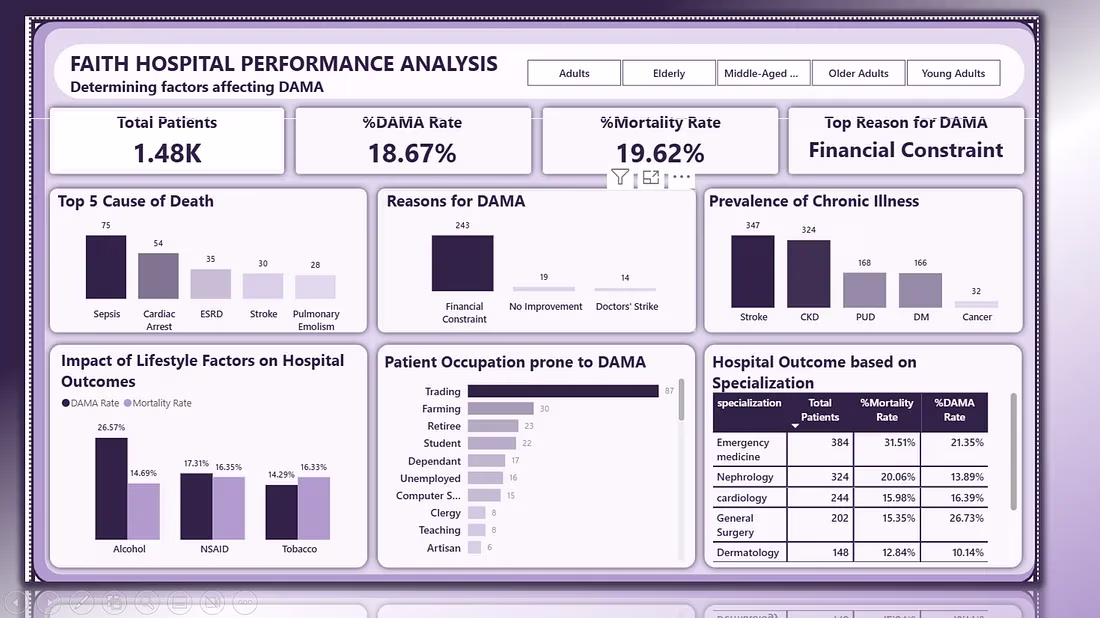The image size is (1100, 618).
Task: Select the Retiree bar in occupation chart
Action: [493, 426]
